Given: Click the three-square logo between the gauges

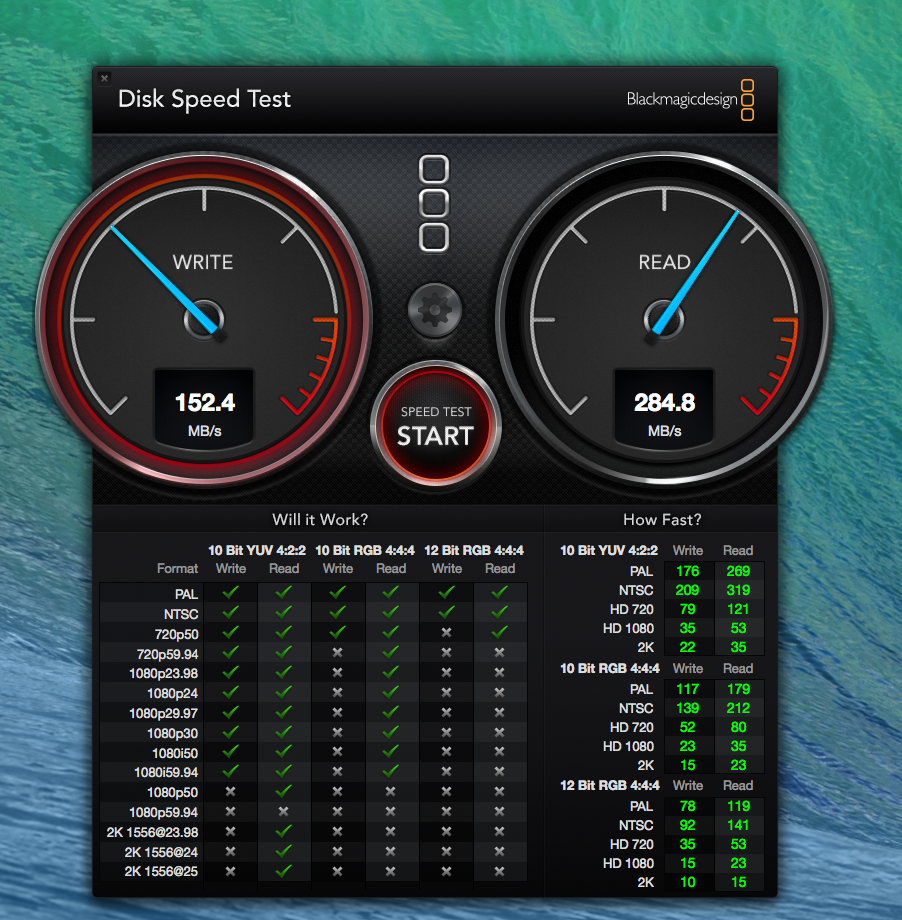Looking at the screenshot, I should click(434, 204).
